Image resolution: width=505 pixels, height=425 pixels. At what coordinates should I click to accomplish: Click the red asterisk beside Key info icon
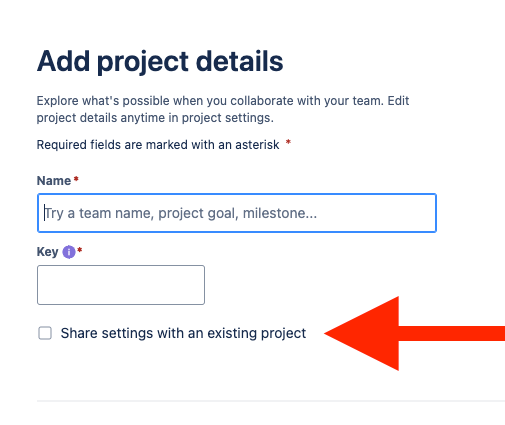79,250
